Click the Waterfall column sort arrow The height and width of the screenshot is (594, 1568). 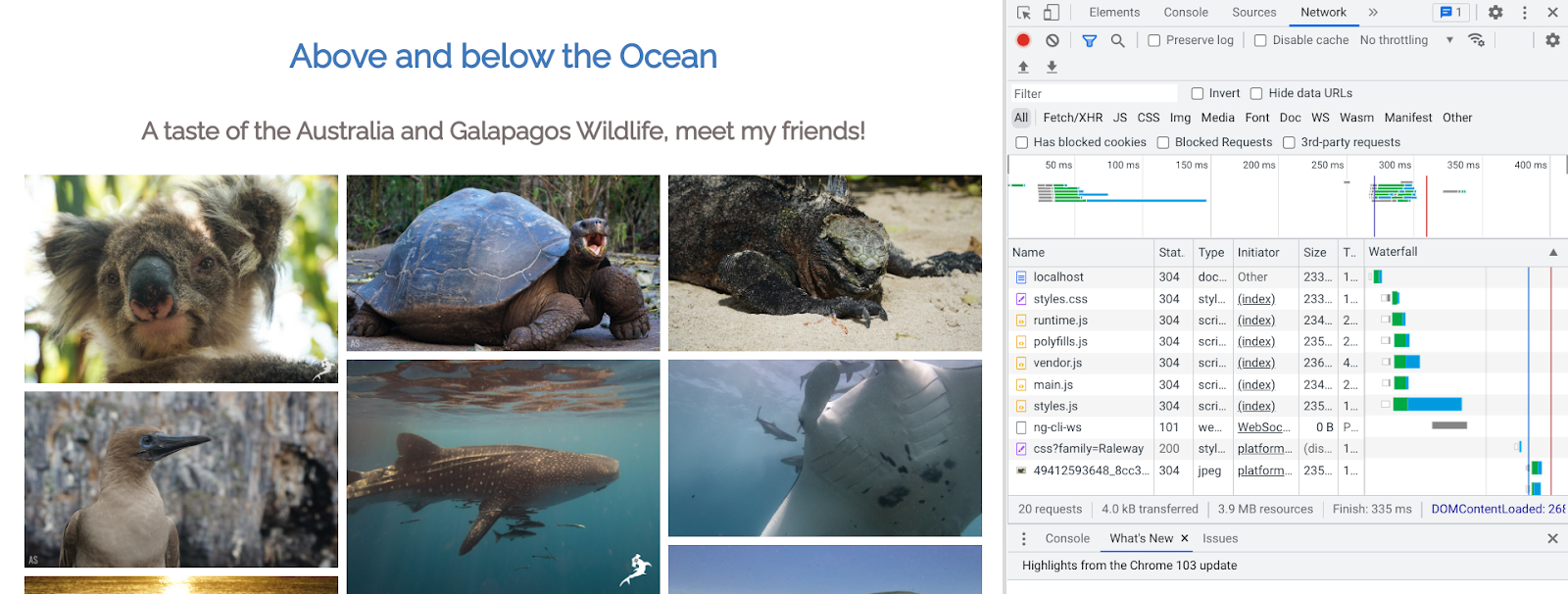tap(1552, 252)
